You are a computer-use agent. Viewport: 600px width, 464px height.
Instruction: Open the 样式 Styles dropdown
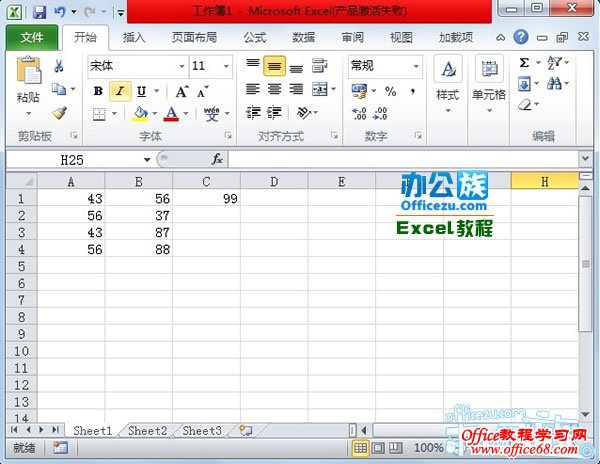click(448, 85)
